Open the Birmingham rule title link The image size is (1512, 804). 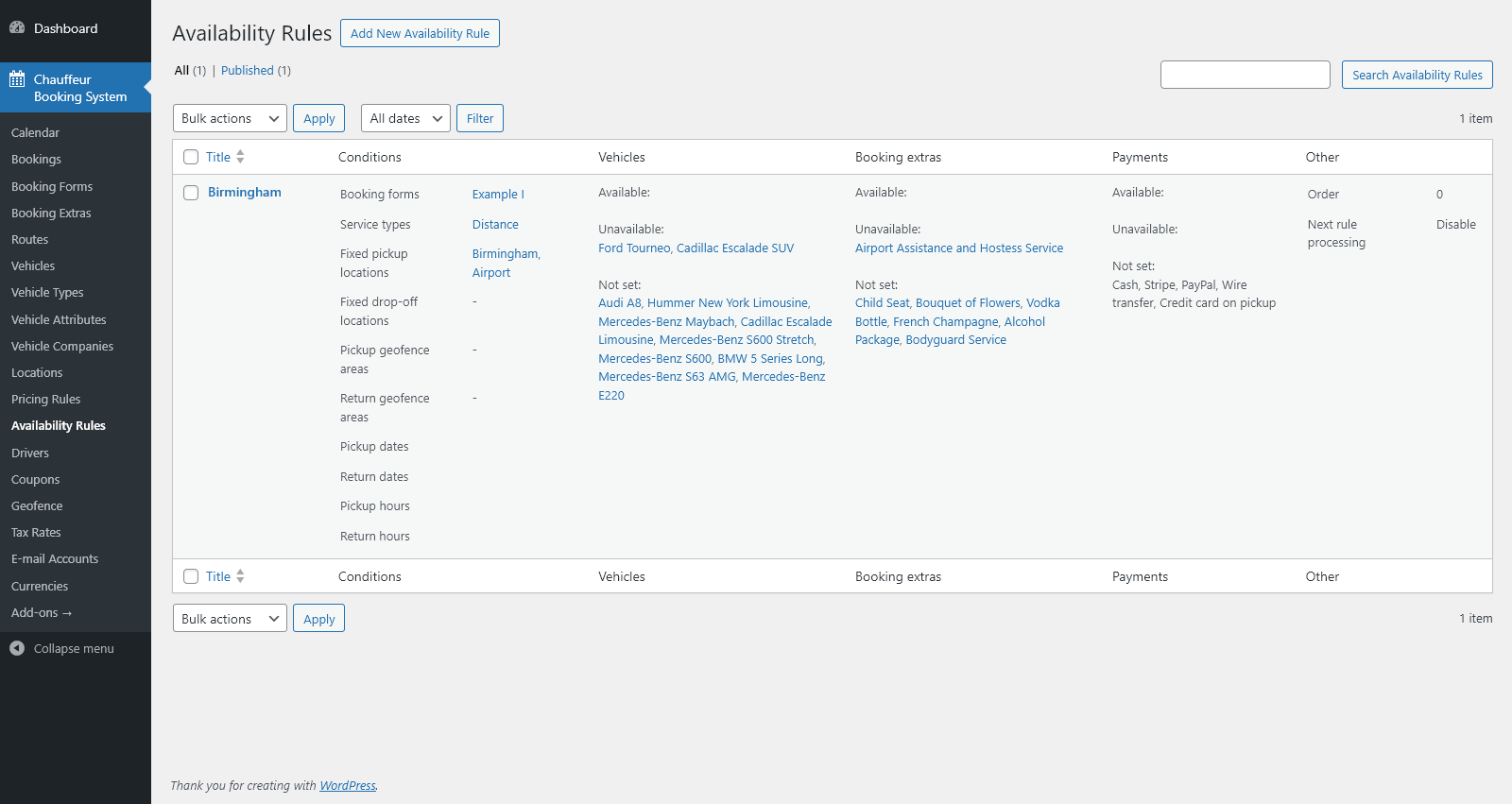244,192
